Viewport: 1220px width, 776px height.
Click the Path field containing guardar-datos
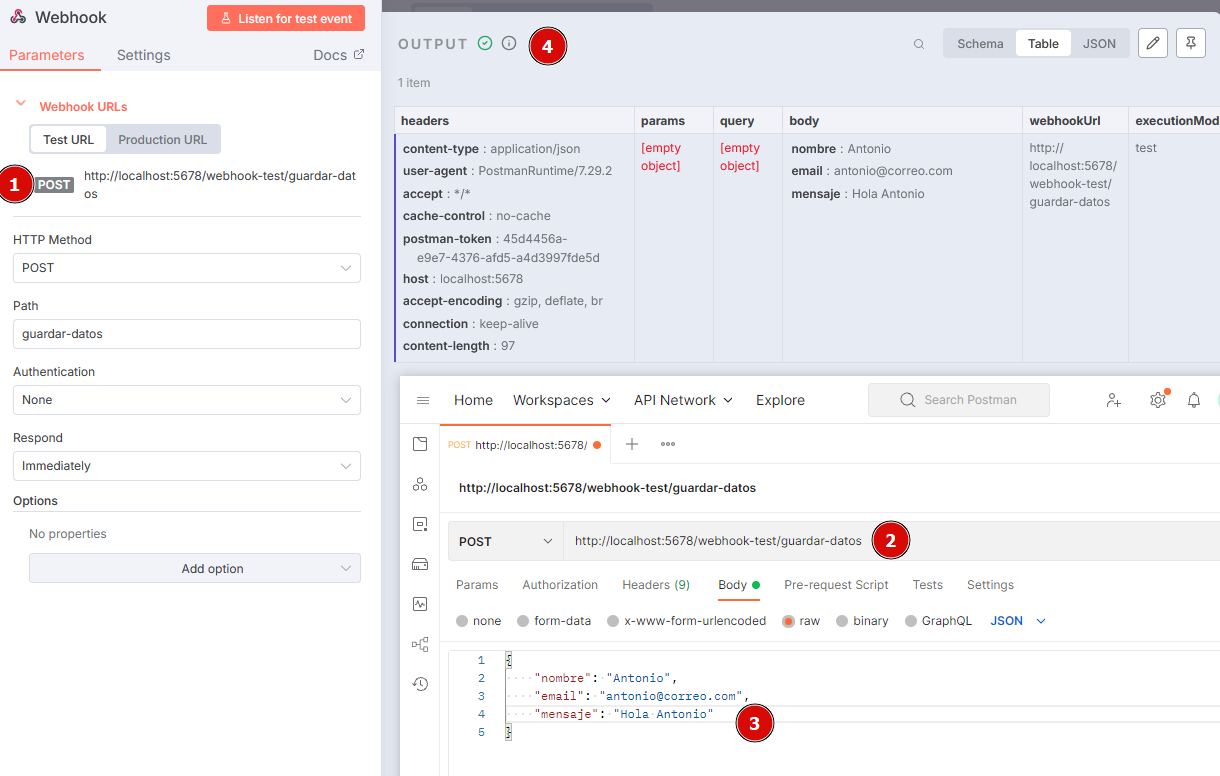tap(187, 334)
